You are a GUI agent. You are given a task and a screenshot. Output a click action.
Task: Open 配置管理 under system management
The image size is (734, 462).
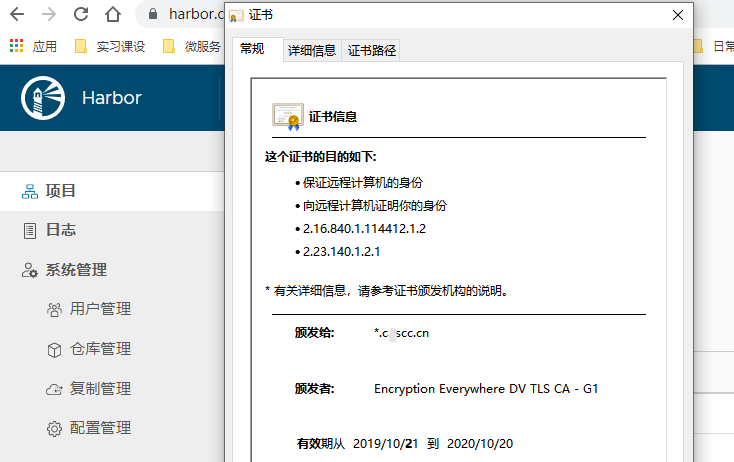pos(100,428)
